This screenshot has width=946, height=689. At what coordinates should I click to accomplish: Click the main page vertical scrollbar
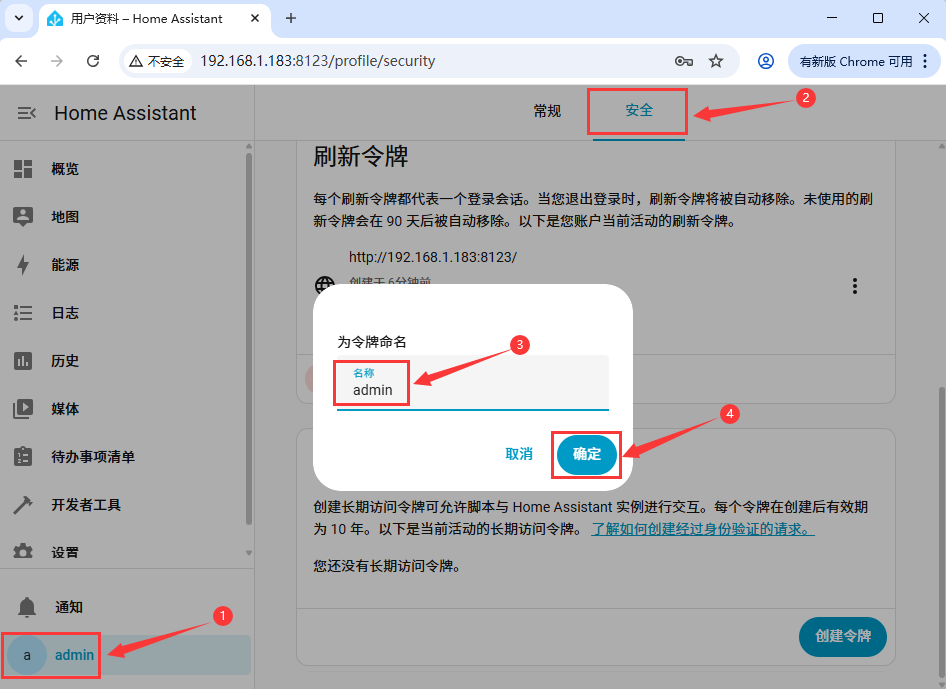click(x=942, y=531)
